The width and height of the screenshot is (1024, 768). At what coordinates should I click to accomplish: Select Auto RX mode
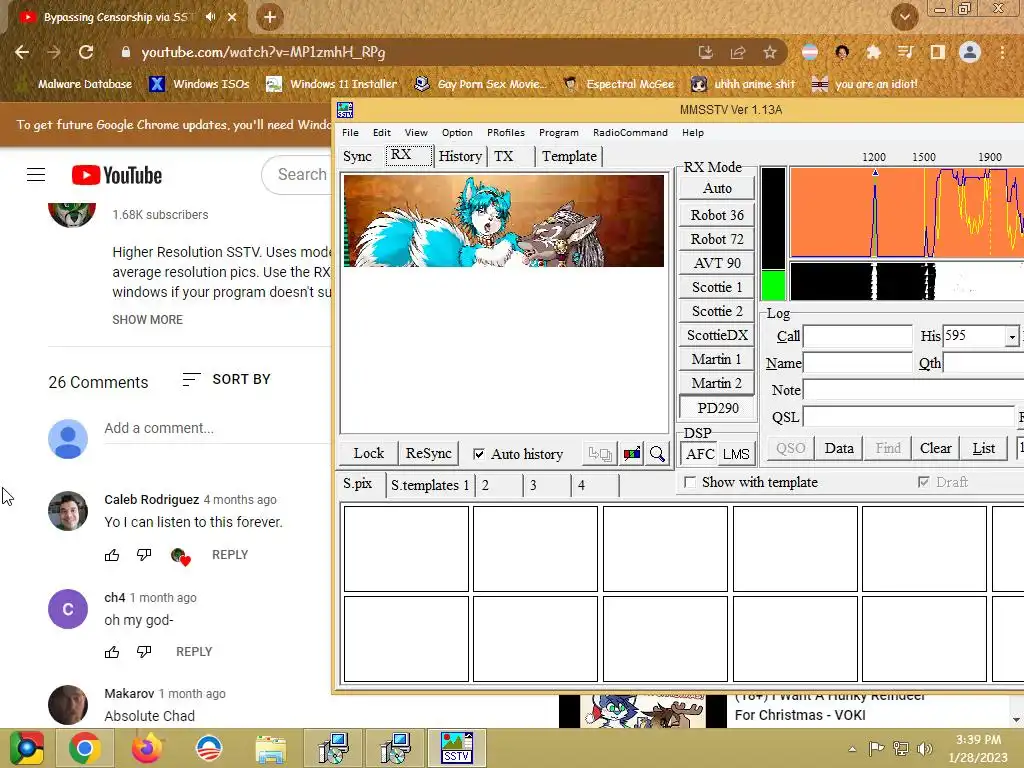point(717,189)
